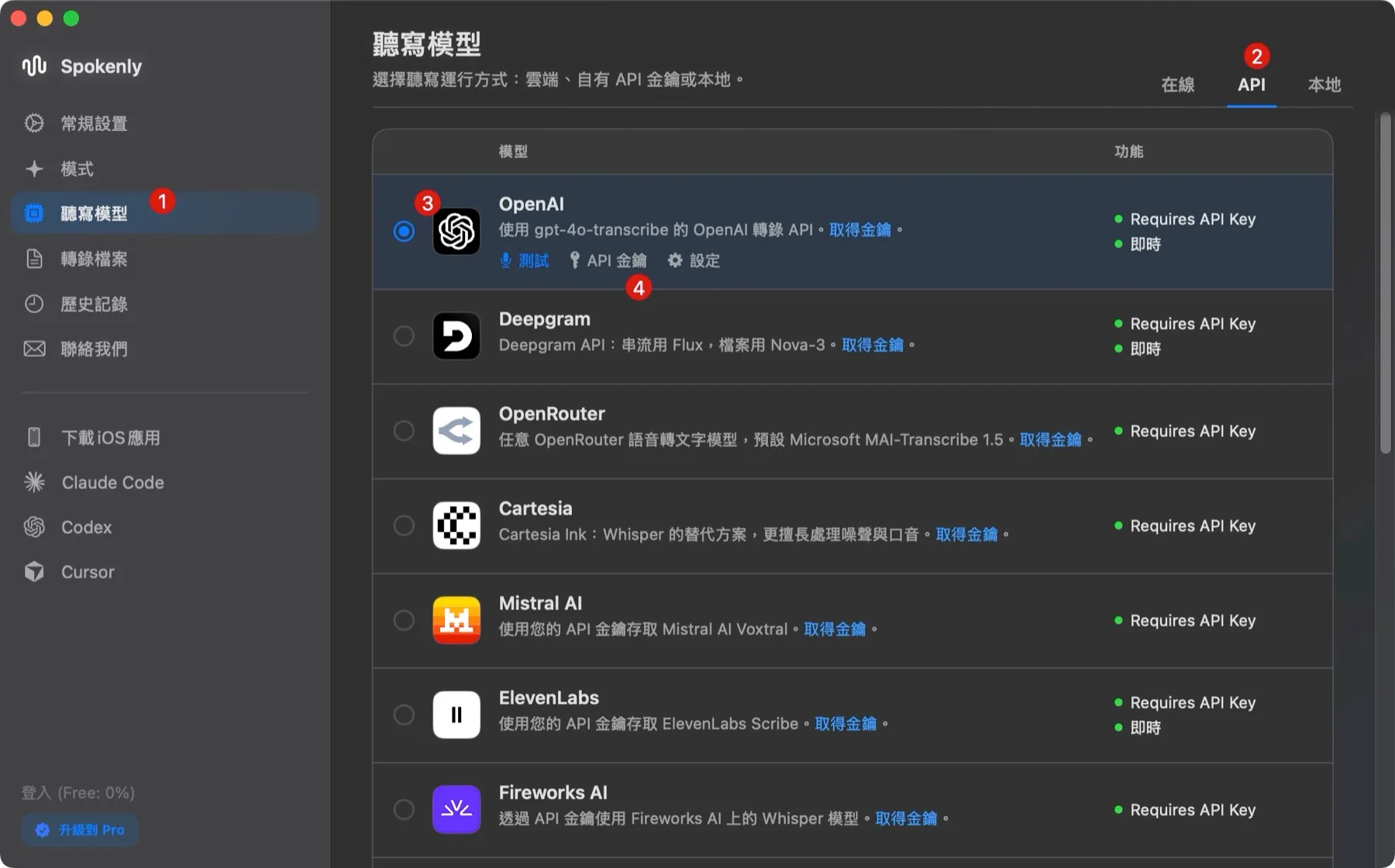Click the Claude Code starburst icon
1395x868 pixels.
(34, 482)
